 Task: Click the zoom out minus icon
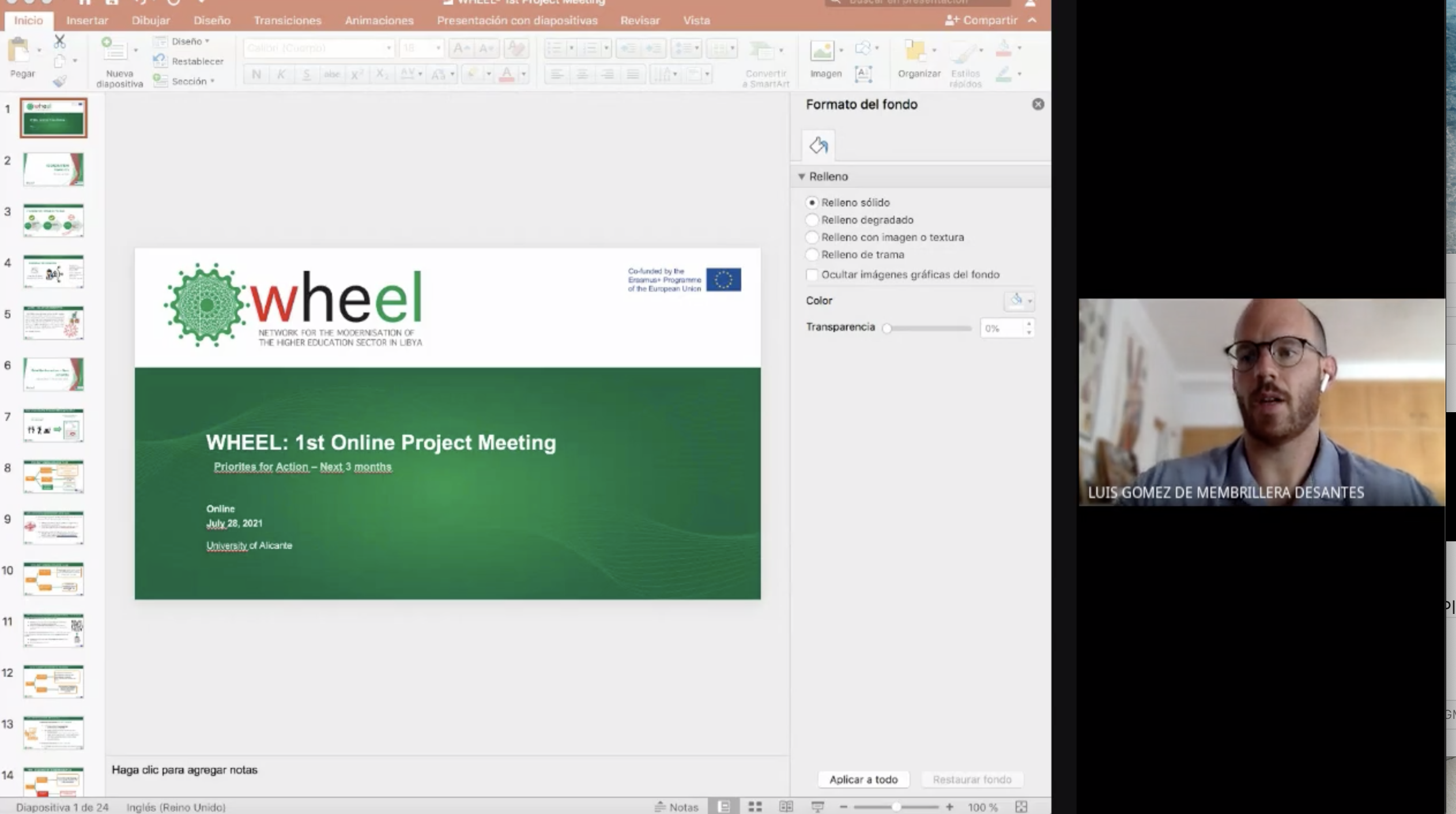(x=843, y=807)
